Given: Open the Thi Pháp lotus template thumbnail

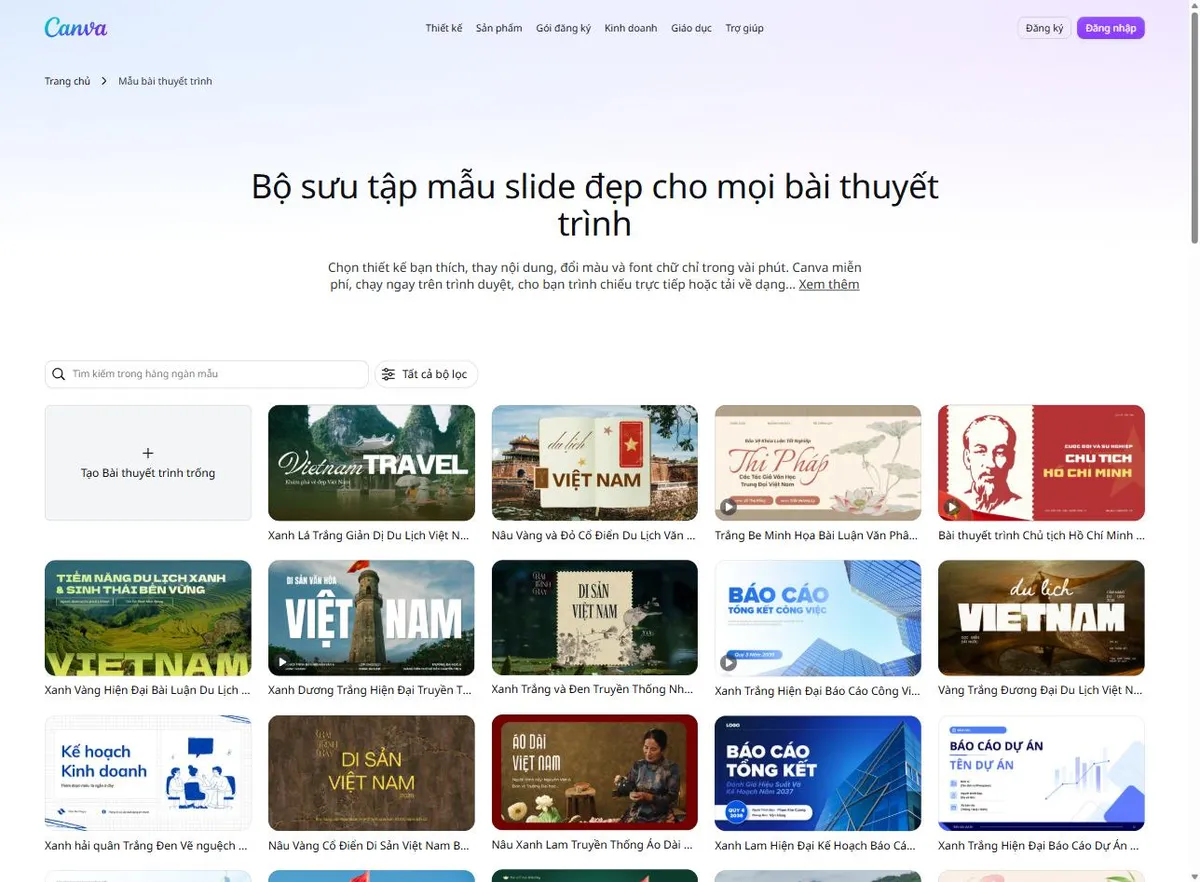Looking at the screenshot, I should click(x=818, y=462).
